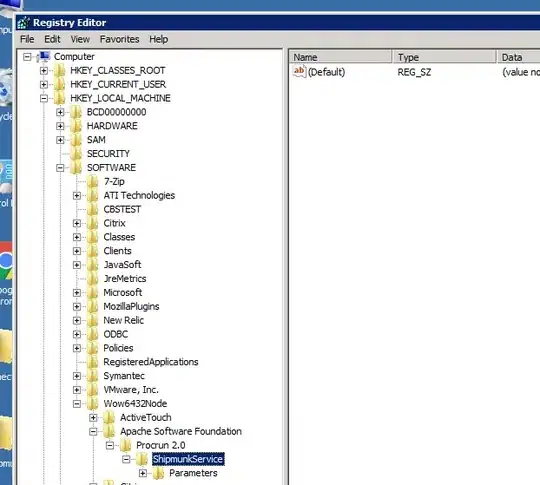Expand the Parameters subkey
Image resolution: width=540 pixels, height=485 pixels.
pos(143,473)
